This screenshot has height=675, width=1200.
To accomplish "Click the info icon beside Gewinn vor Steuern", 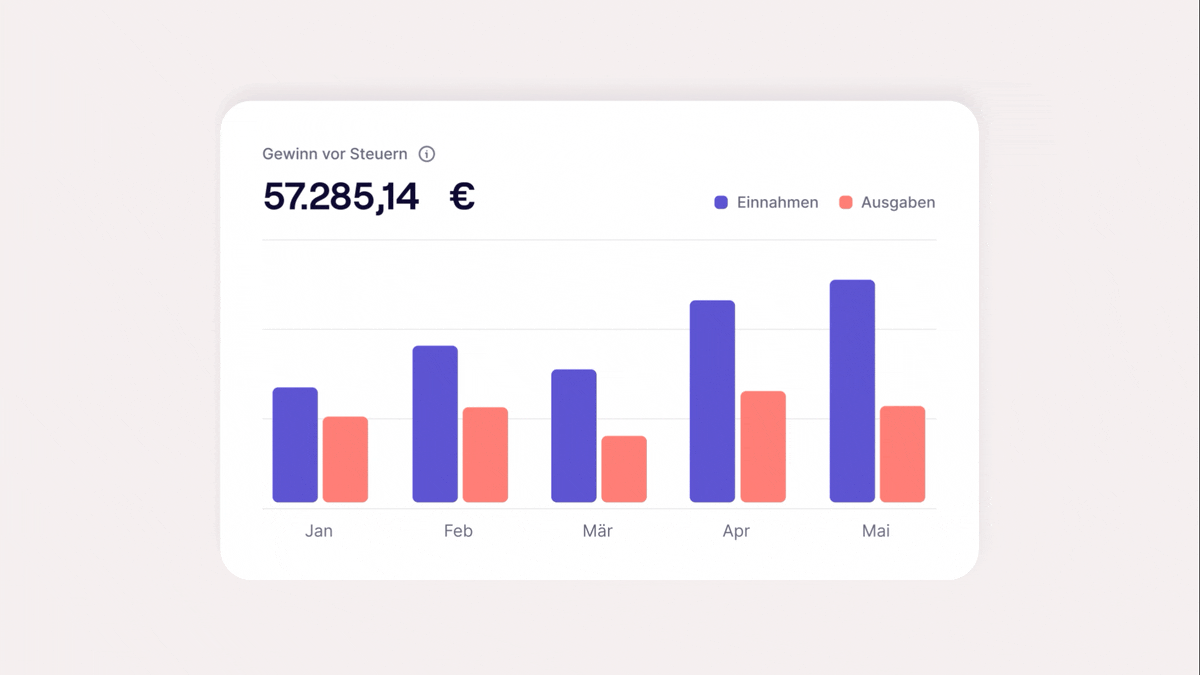I will point(427,154).
